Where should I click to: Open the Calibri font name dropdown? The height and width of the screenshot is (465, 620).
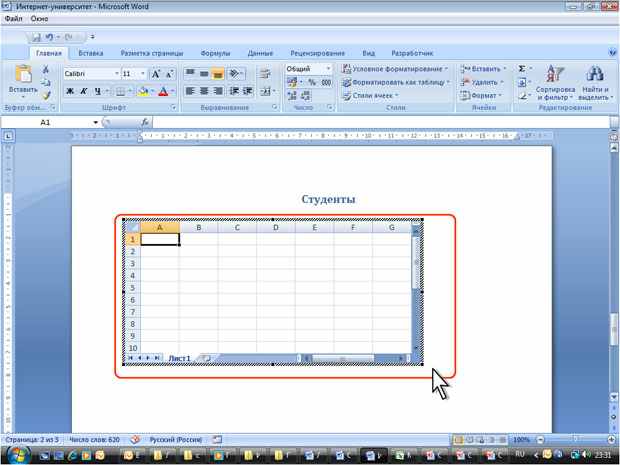click(x=117, y=74)
